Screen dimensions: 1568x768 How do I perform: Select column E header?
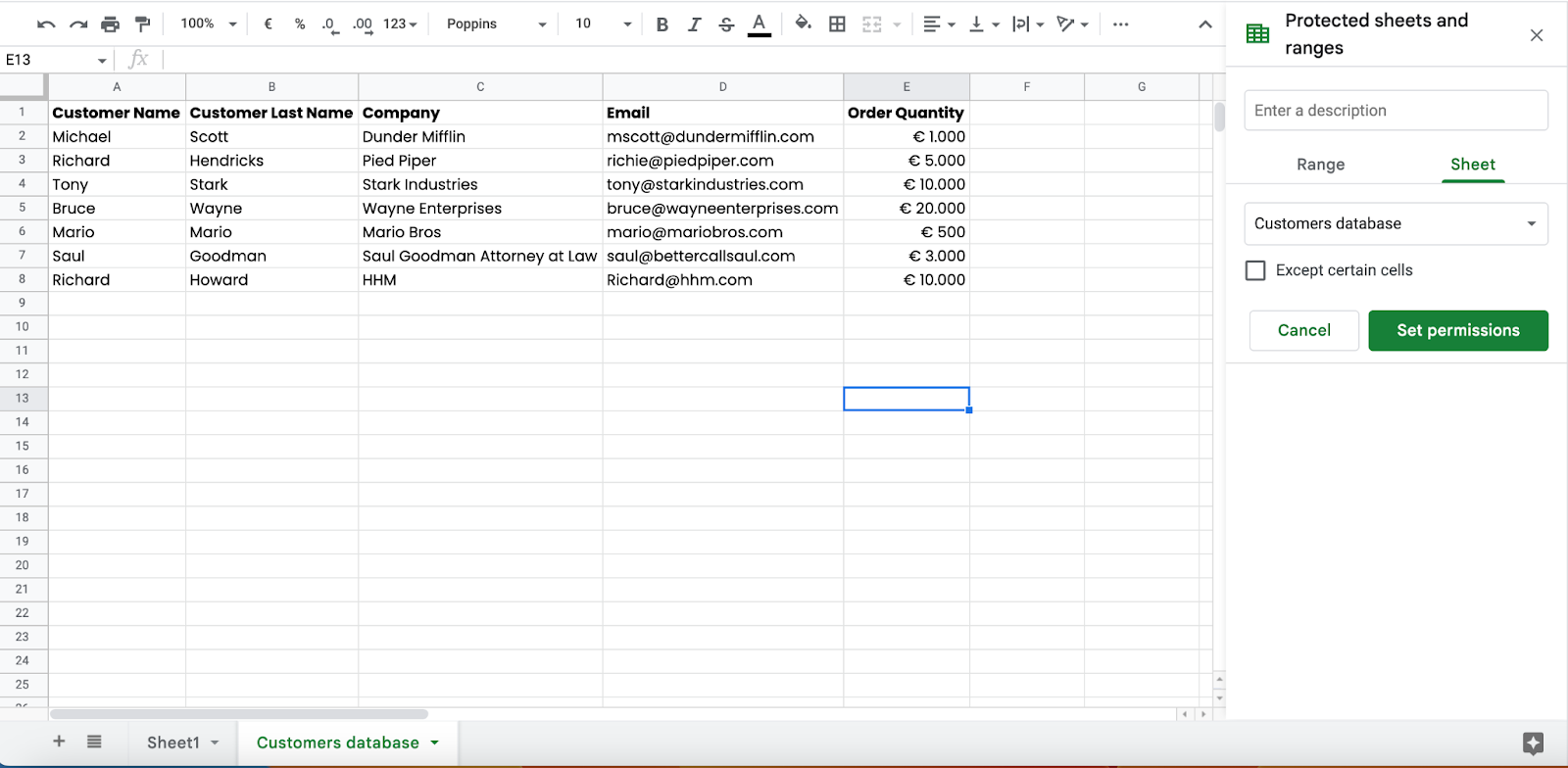(x=906, y=87)
